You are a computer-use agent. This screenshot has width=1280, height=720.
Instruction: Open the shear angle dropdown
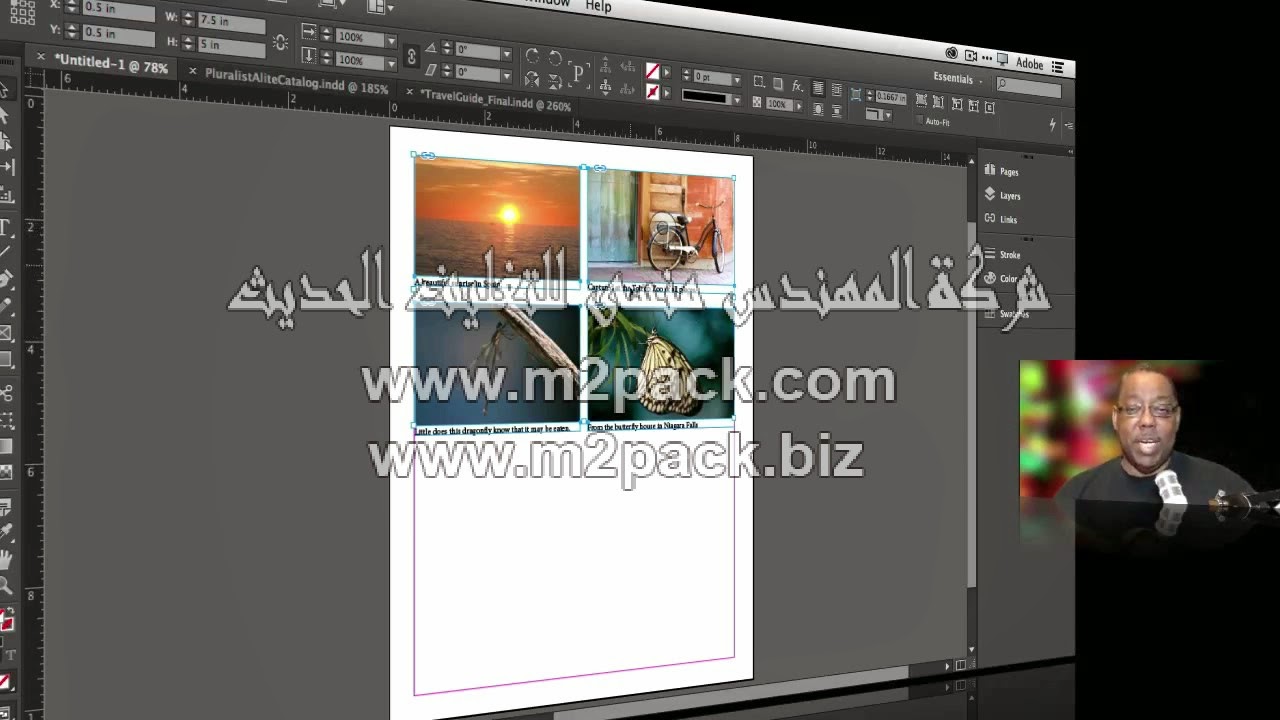(x=506, y=75)
